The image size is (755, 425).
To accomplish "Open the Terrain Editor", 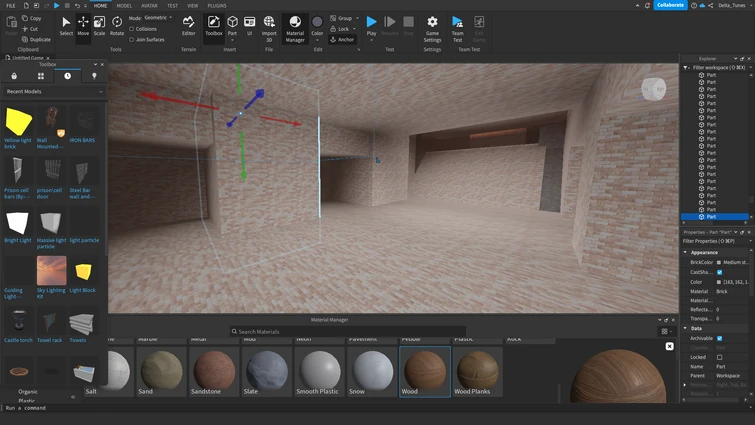I will [188, 24].
